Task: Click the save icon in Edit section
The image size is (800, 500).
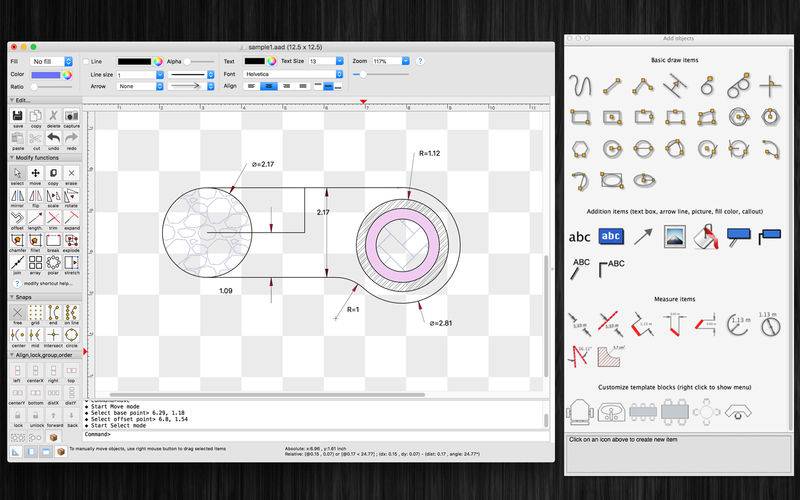Action: point(18,117)
